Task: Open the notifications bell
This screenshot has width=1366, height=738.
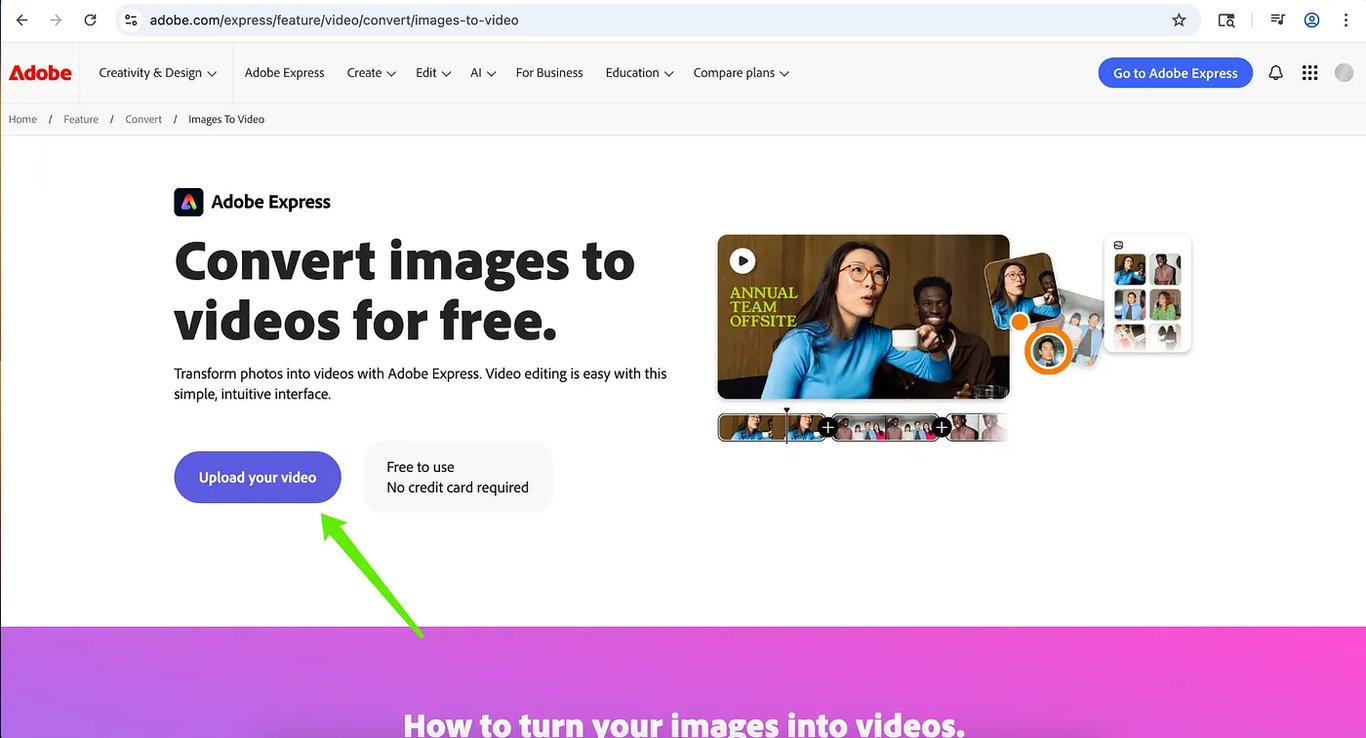Action: click(x=1276, y=73)
